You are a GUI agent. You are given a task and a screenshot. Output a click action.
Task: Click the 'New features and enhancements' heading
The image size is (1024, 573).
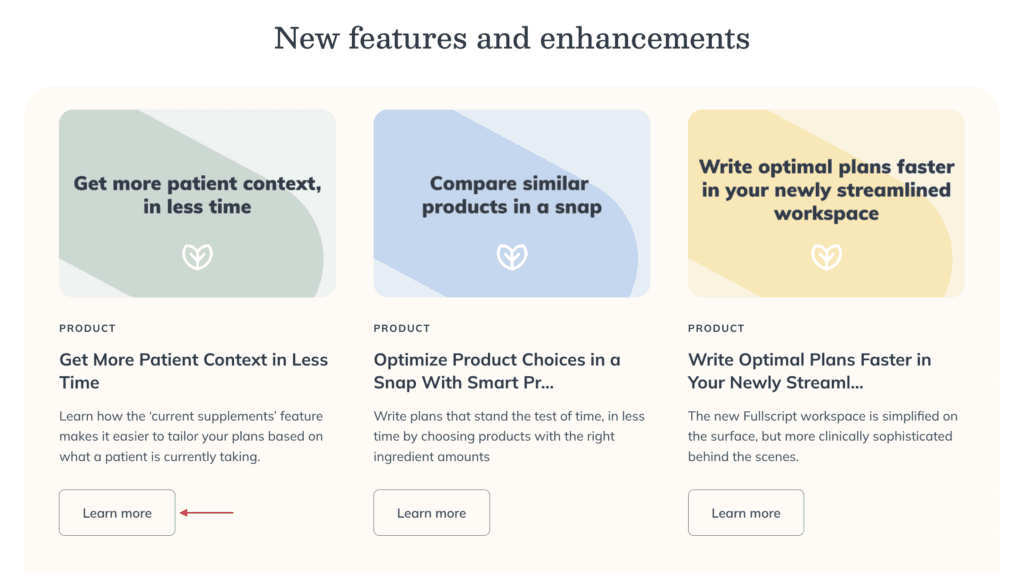click(x=512, y=38)
